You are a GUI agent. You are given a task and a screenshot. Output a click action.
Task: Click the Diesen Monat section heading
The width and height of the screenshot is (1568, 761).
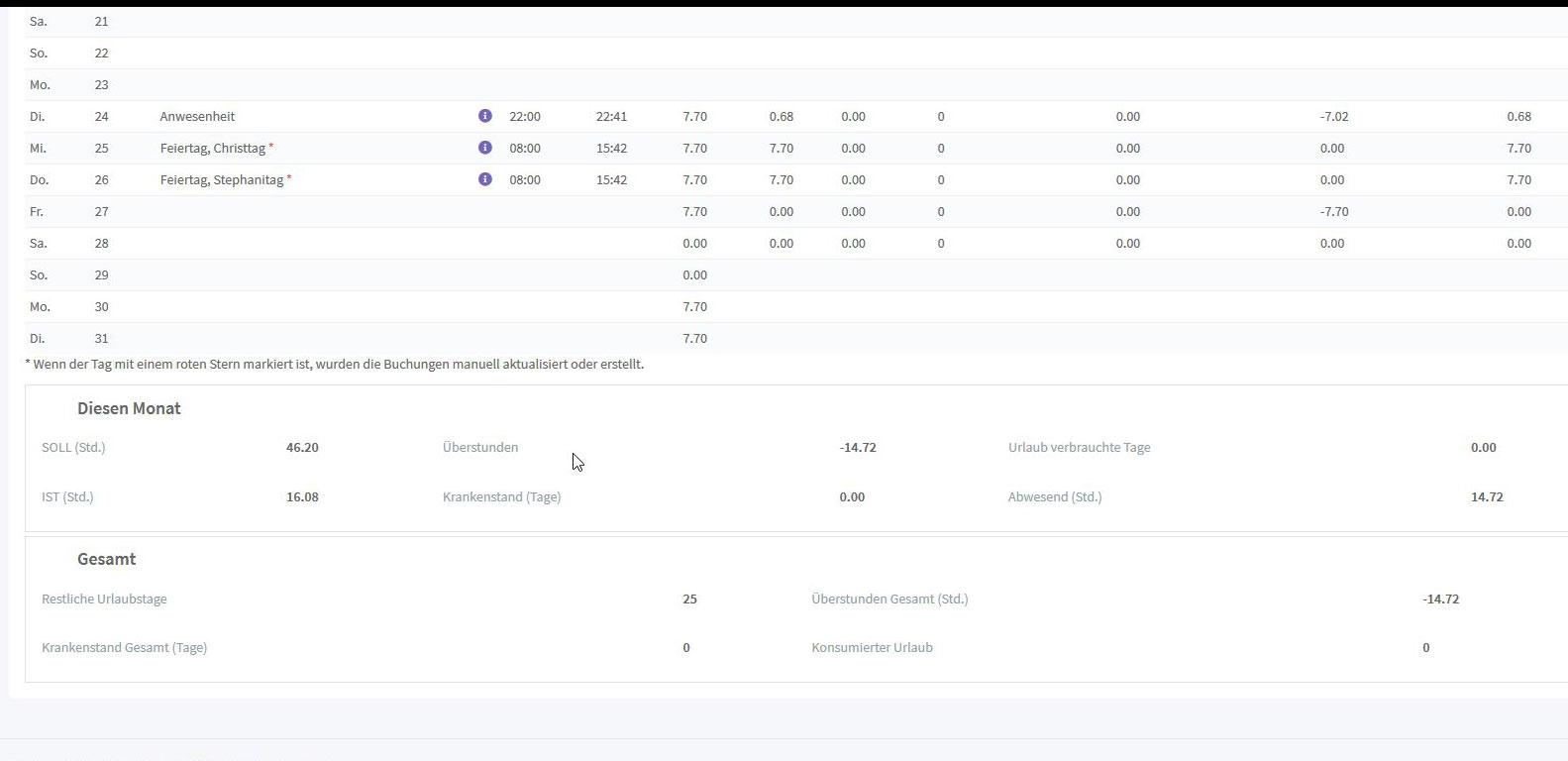[x=129, y=408]
